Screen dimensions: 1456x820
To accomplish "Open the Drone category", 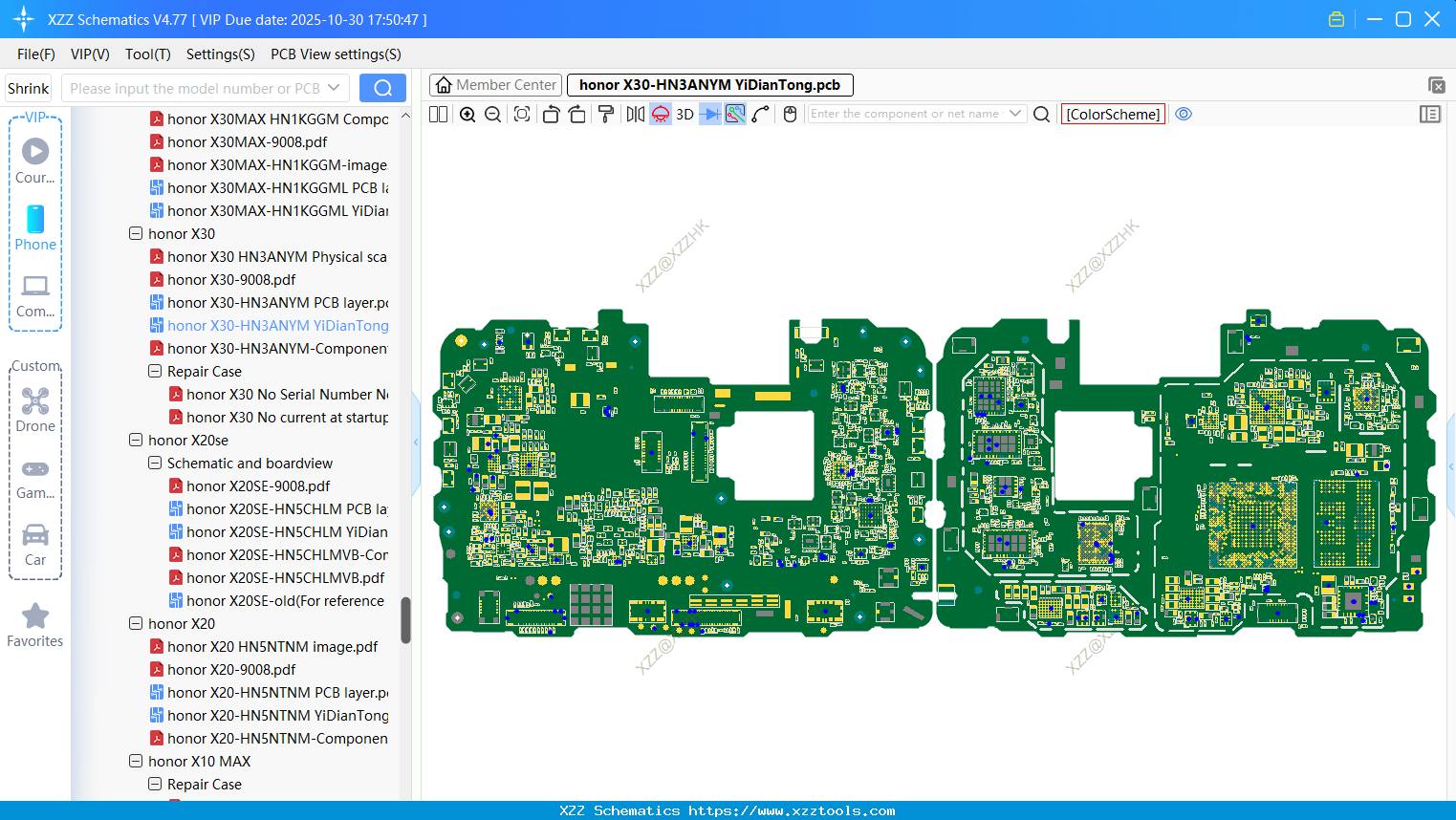I will coord(35,409).
